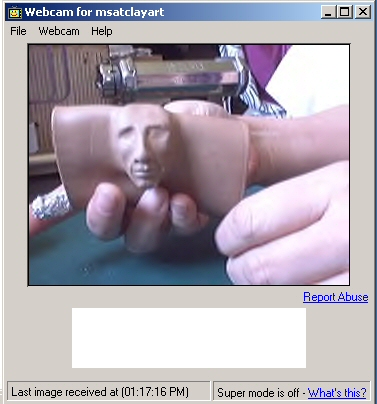This screenshot has width=377, height=404.
Task: Click the blank white banner area
Action: click(189, 338)
